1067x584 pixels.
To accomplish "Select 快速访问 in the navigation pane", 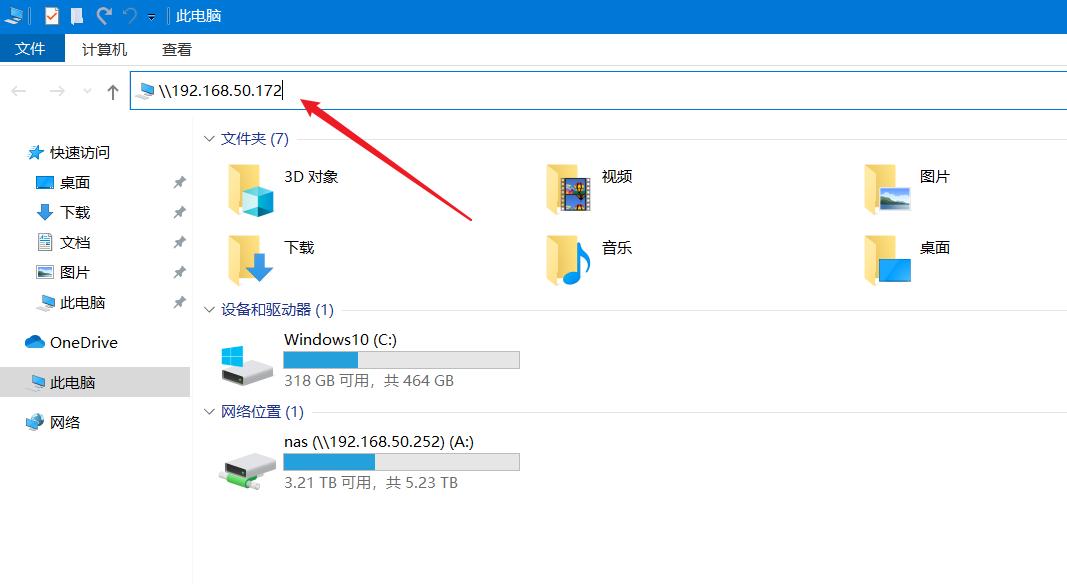I will [80, 152].
